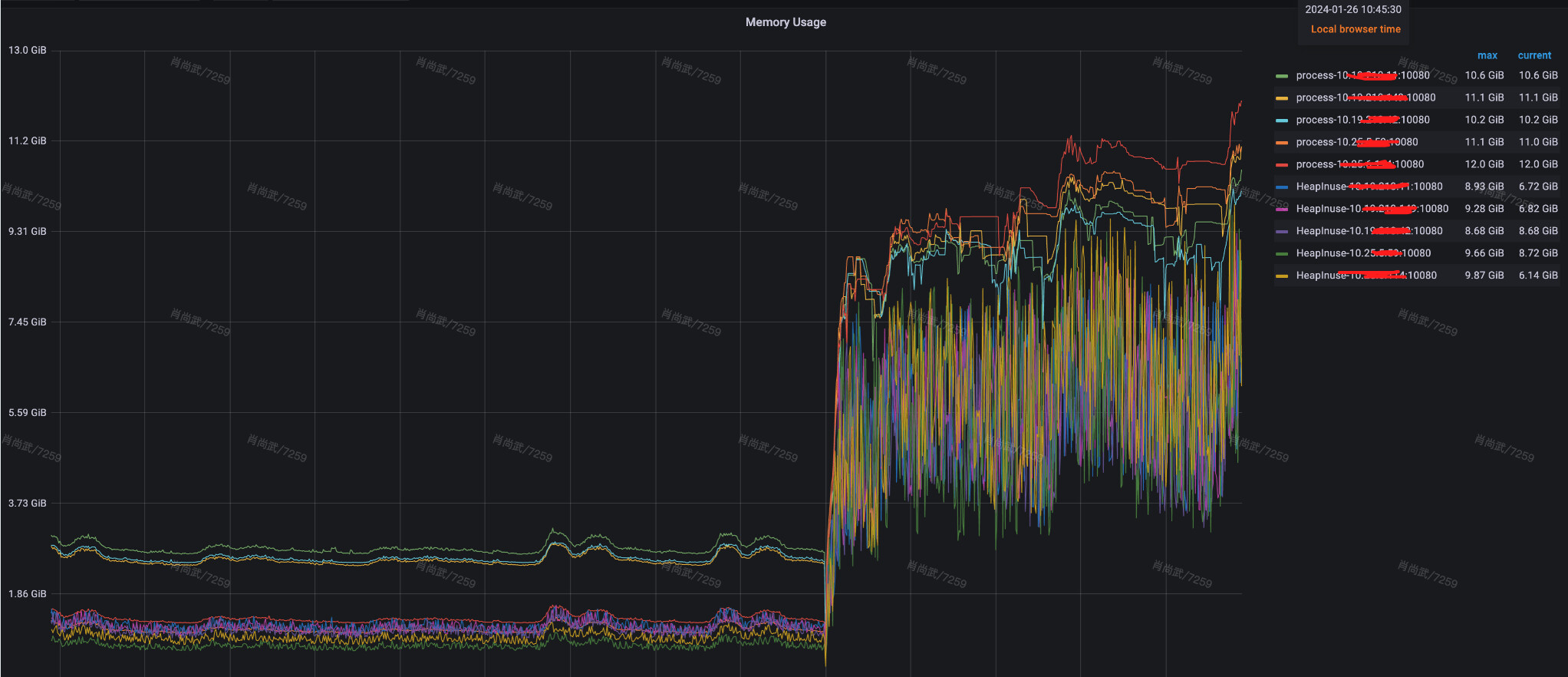Click the 9.31 GiB y-axis label
Viewport: 1568px width, 677px height.
tap(28, 232)
